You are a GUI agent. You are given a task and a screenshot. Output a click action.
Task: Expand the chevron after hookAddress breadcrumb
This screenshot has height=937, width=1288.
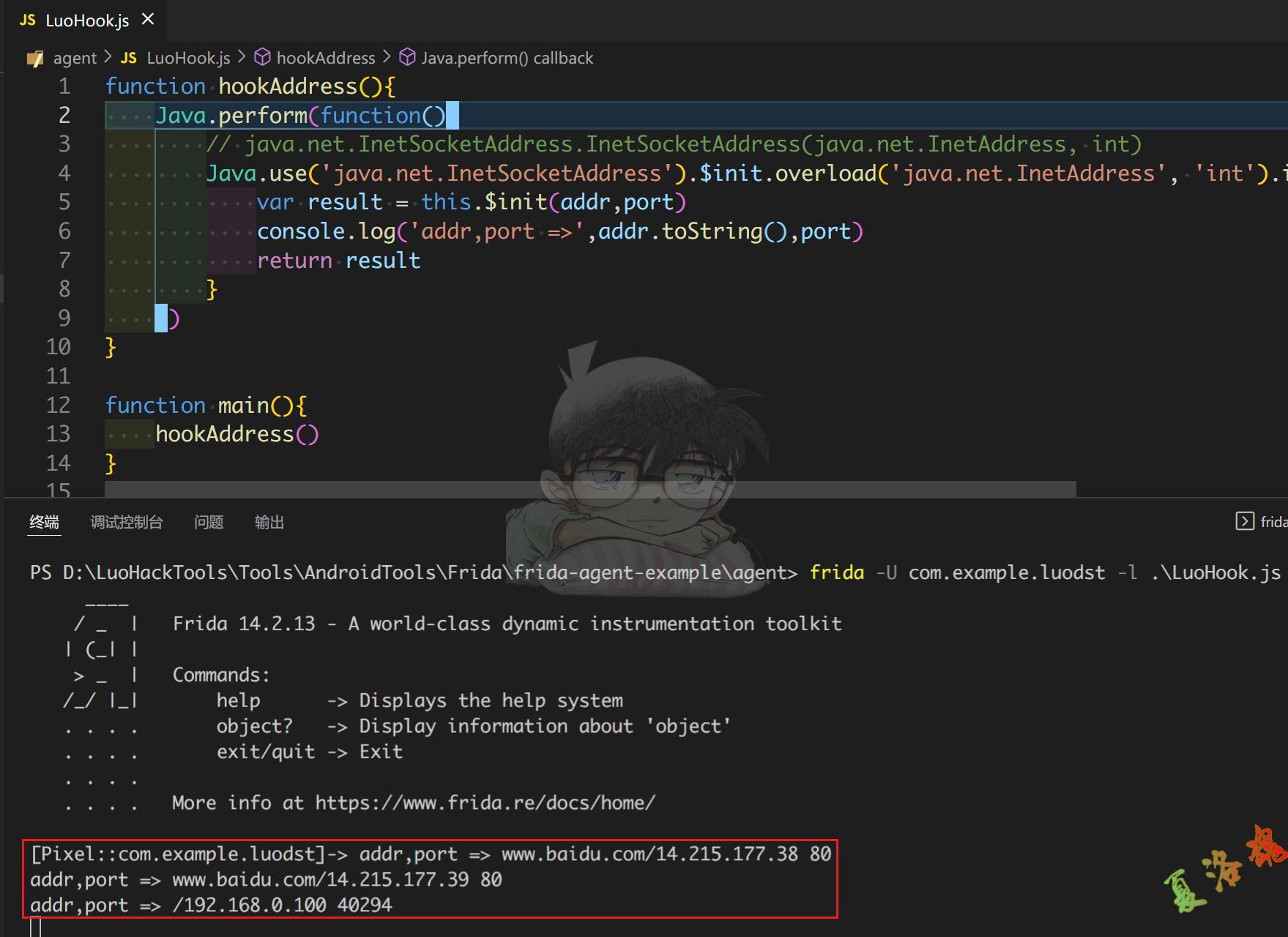tap(387, 57)
